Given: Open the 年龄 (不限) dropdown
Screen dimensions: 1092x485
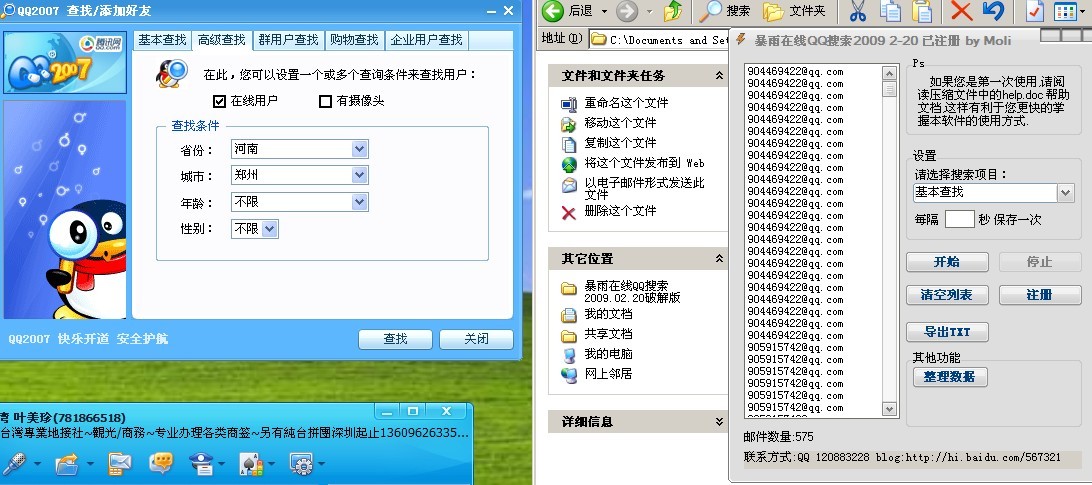Looking at the screenshot, I should (359, 202).
